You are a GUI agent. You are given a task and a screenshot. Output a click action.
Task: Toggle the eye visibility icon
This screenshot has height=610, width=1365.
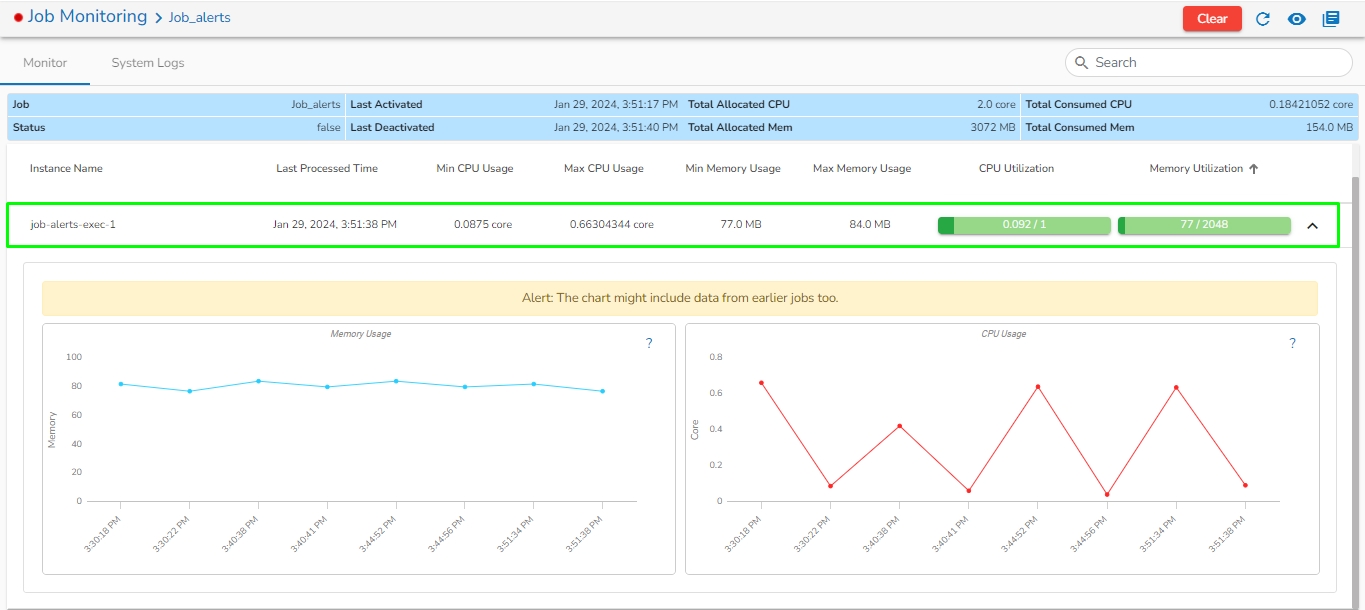tap(1297, 19)
